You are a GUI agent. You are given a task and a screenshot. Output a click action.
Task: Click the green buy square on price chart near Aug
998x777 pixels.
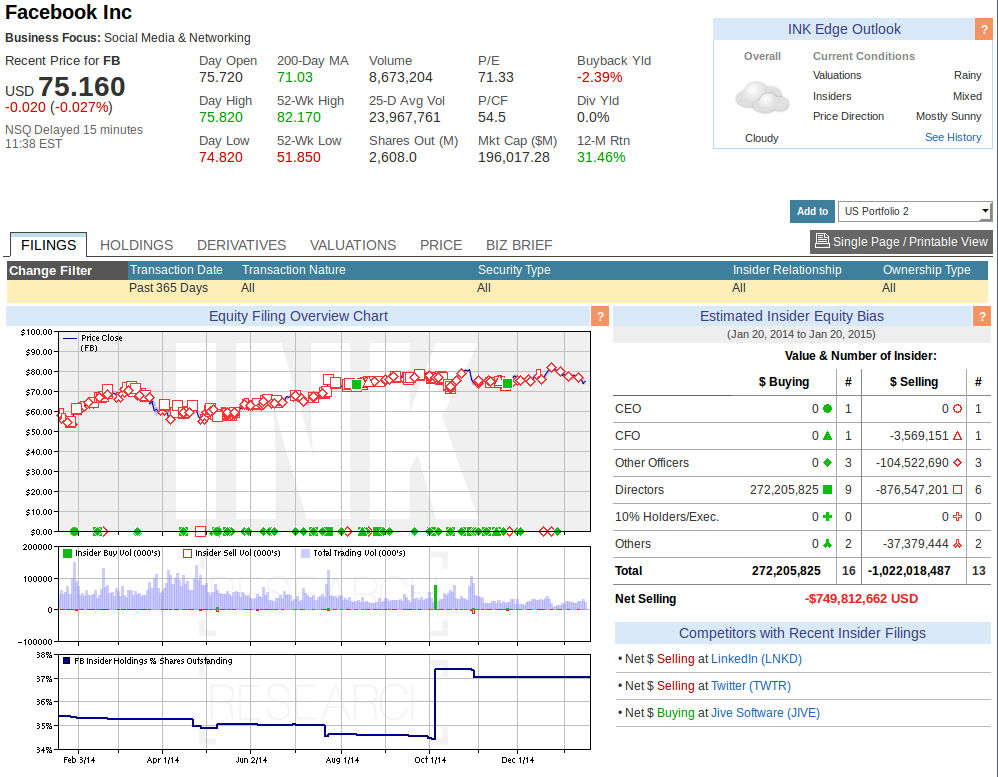click(x=356, y=384)
